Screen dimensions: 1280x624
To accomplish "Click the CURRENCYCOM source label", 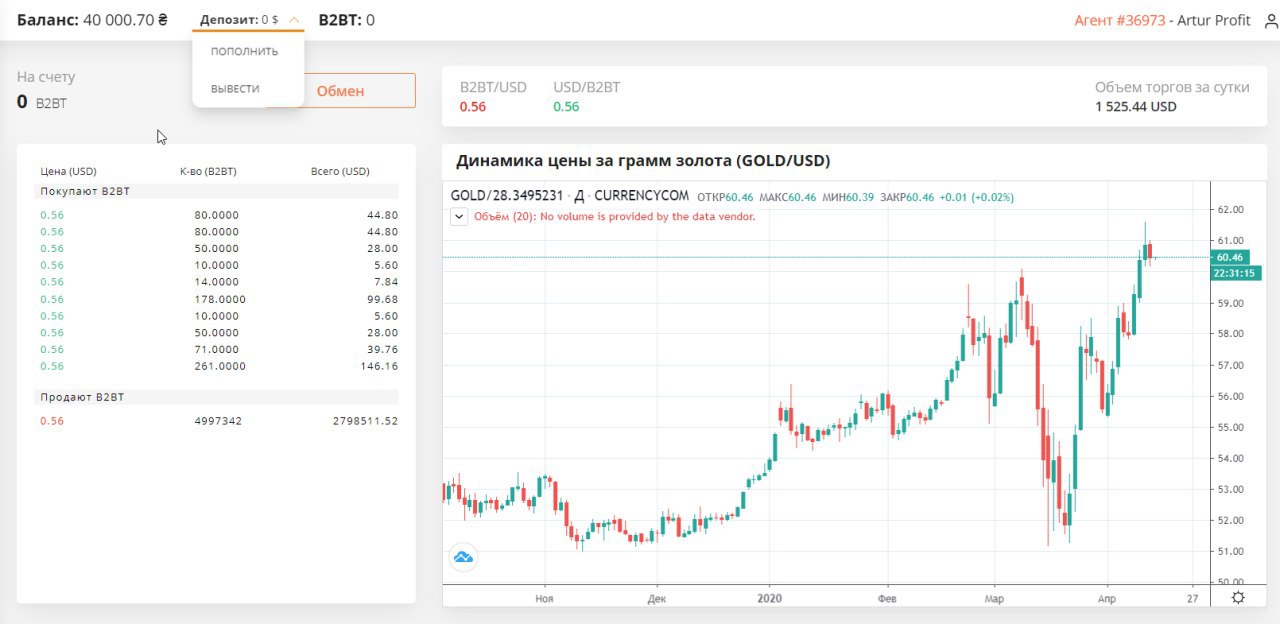I will coord(641,196).
